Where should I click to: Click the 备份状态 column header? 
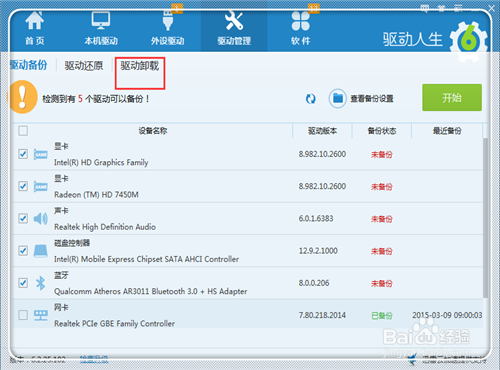(382, 131)
